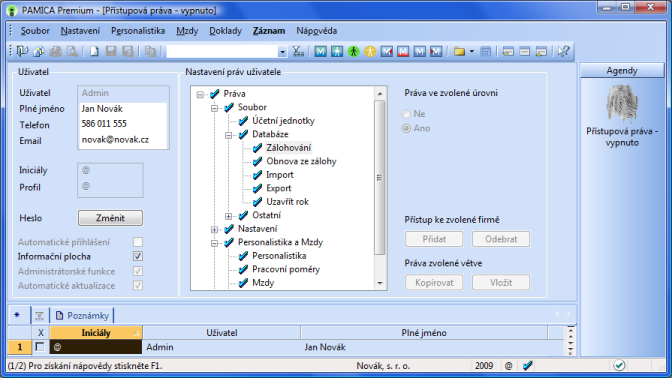
Task: Collapse the Soubor tree branch
Action: [214, 108]
